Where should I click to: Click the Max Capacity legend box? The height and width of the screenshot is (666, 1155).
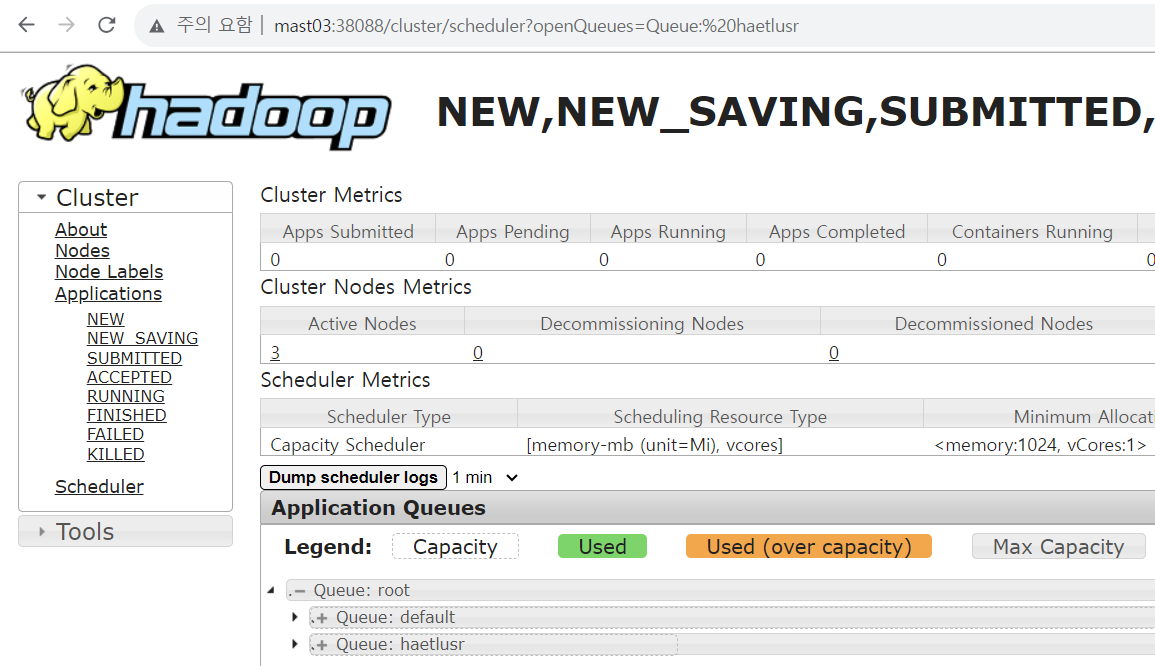point(1059,547)
